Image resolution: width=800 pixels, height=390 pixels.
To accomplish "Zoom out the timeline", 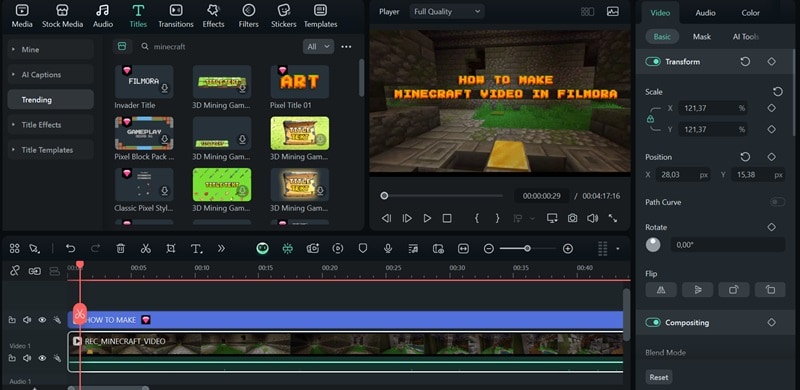I will 489,249.
